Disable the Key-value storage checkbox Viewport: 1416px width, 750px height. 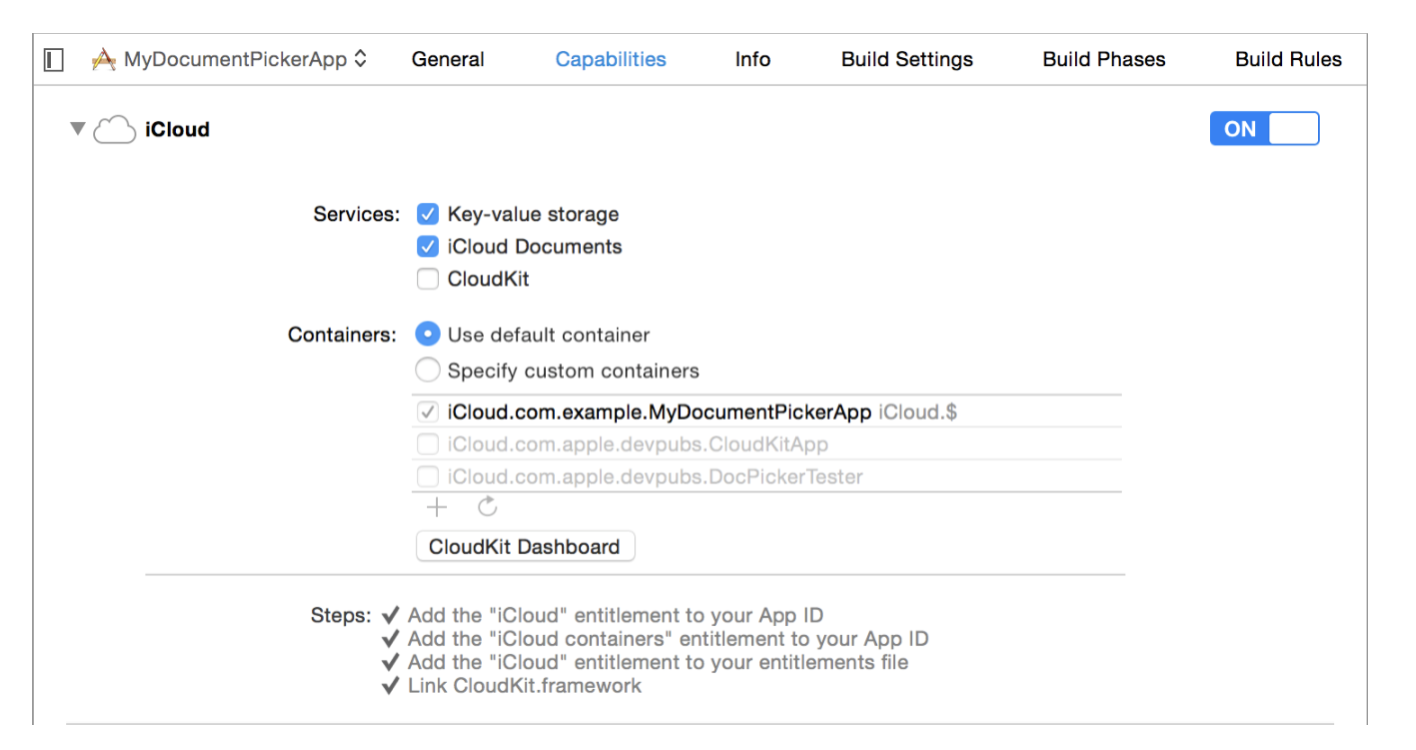pyautogui.click(x=428, y=213)
